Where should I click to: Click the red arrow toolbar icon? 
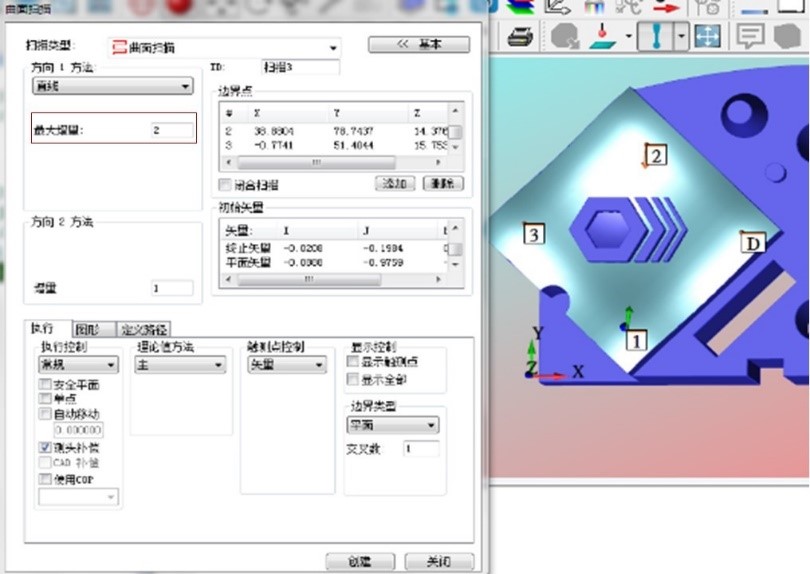point(665,7)
